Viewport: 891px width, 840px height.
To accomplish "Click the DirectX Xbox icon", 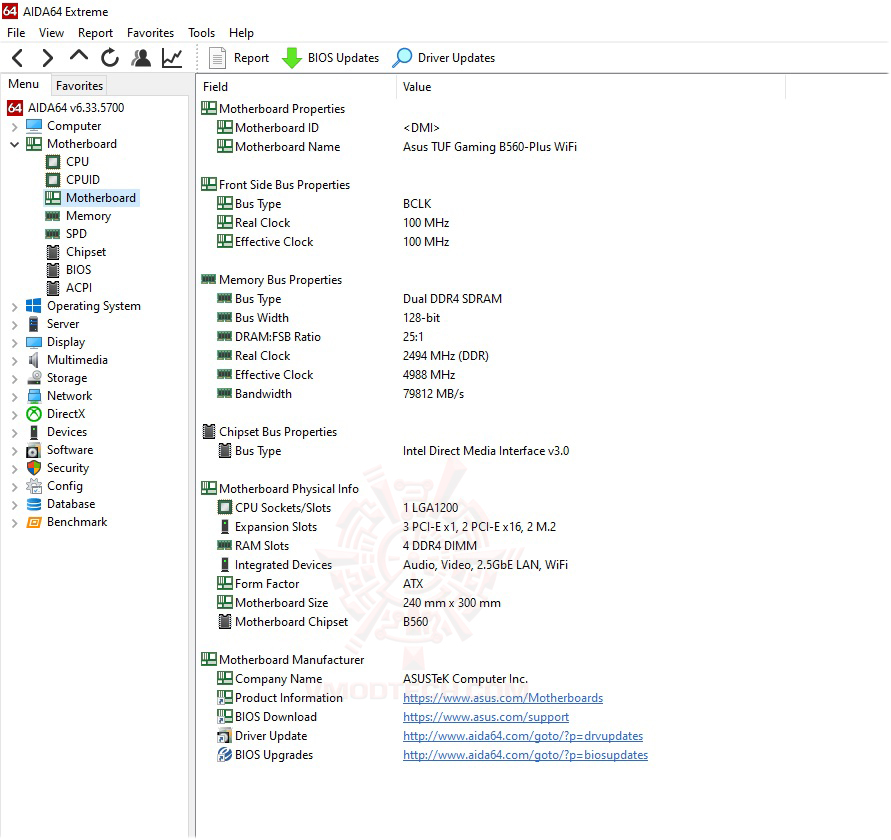I will [x=34, y=414].
